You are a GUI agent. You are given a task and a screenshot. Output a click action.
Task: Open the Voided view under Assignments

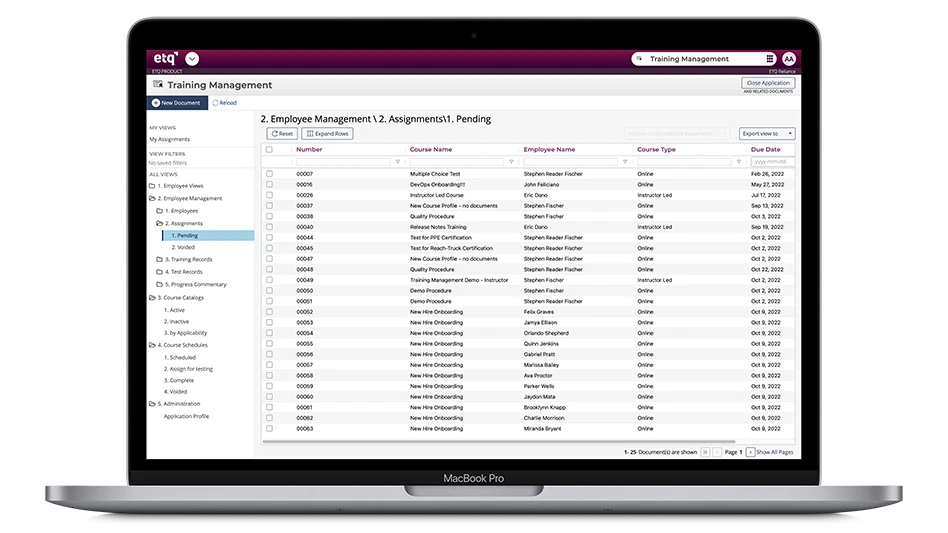pyautogui.click(x=183, y=247)
